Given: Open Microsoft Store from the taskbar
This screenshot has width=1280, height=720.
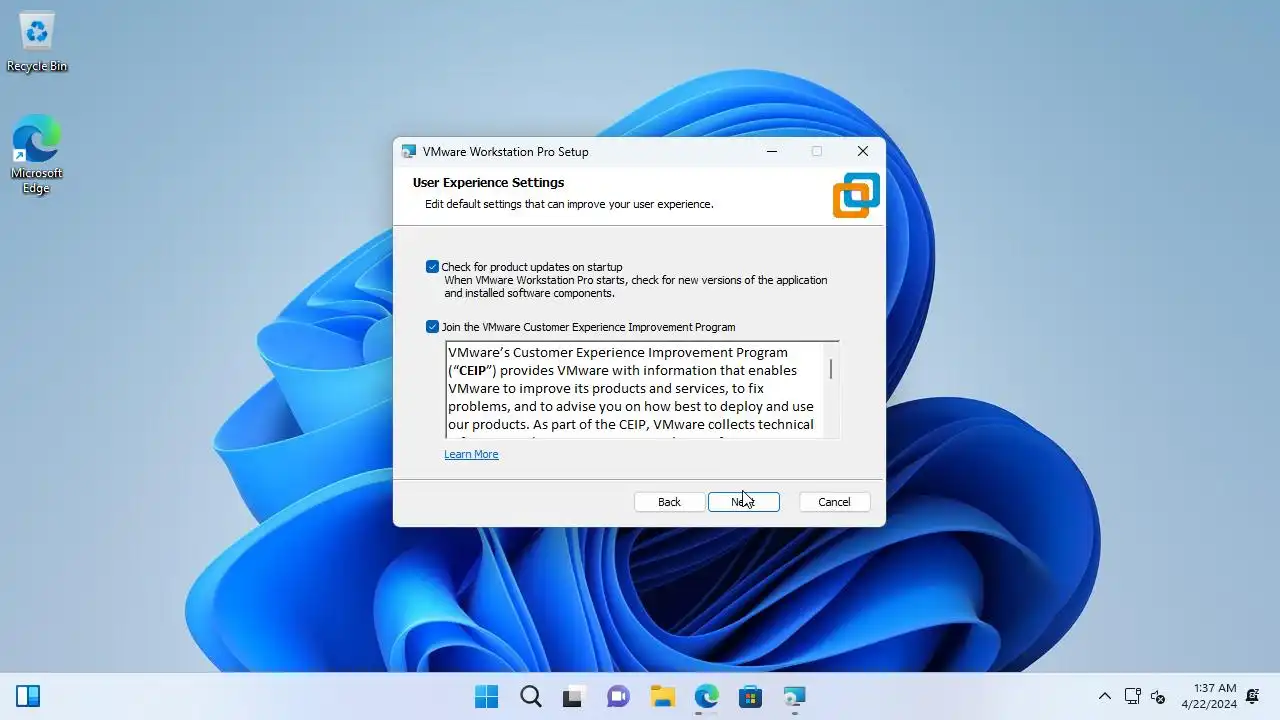Looking at the screenshot, I should pos(751,696).
